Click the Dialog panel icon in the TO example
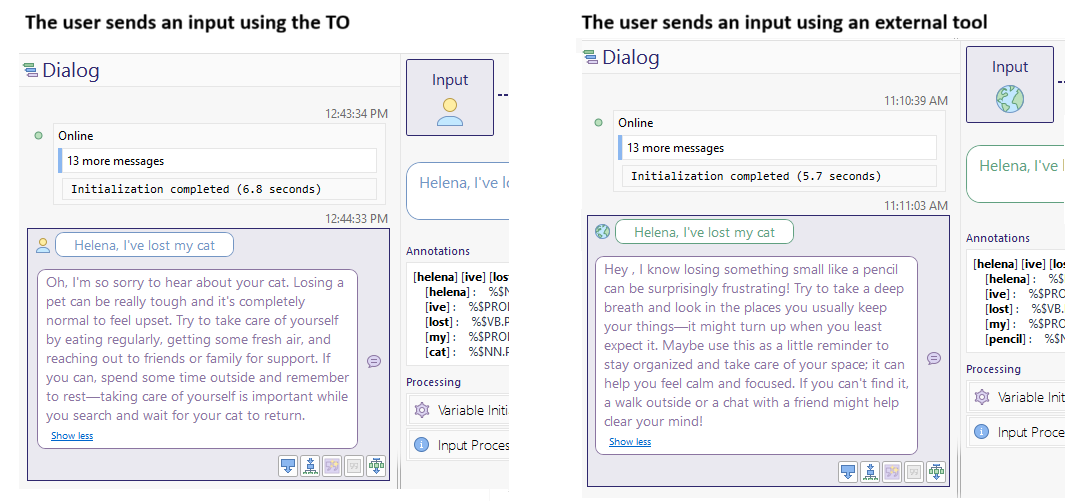The width and height of the screenshot is (1076, 501). (x=30, y=70)
